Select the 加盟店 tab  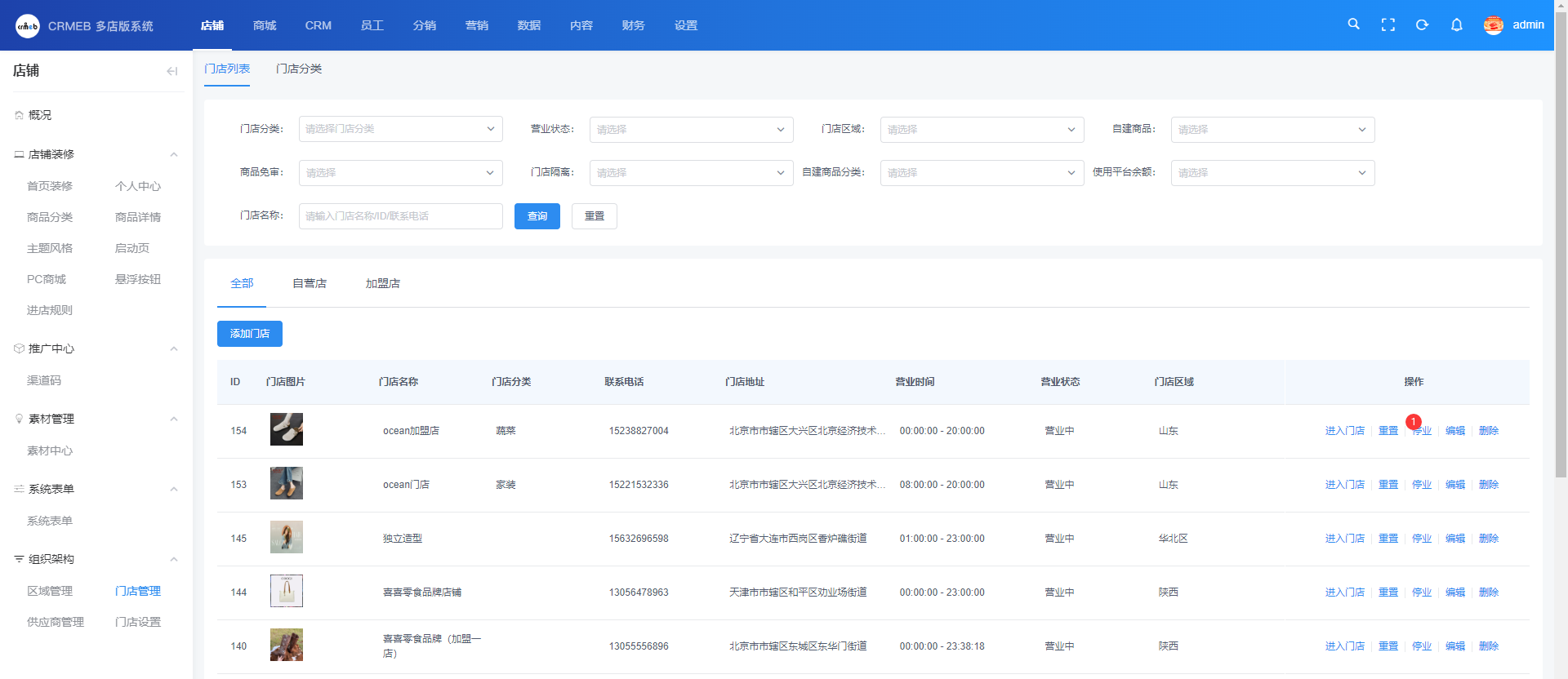(383, 283)
